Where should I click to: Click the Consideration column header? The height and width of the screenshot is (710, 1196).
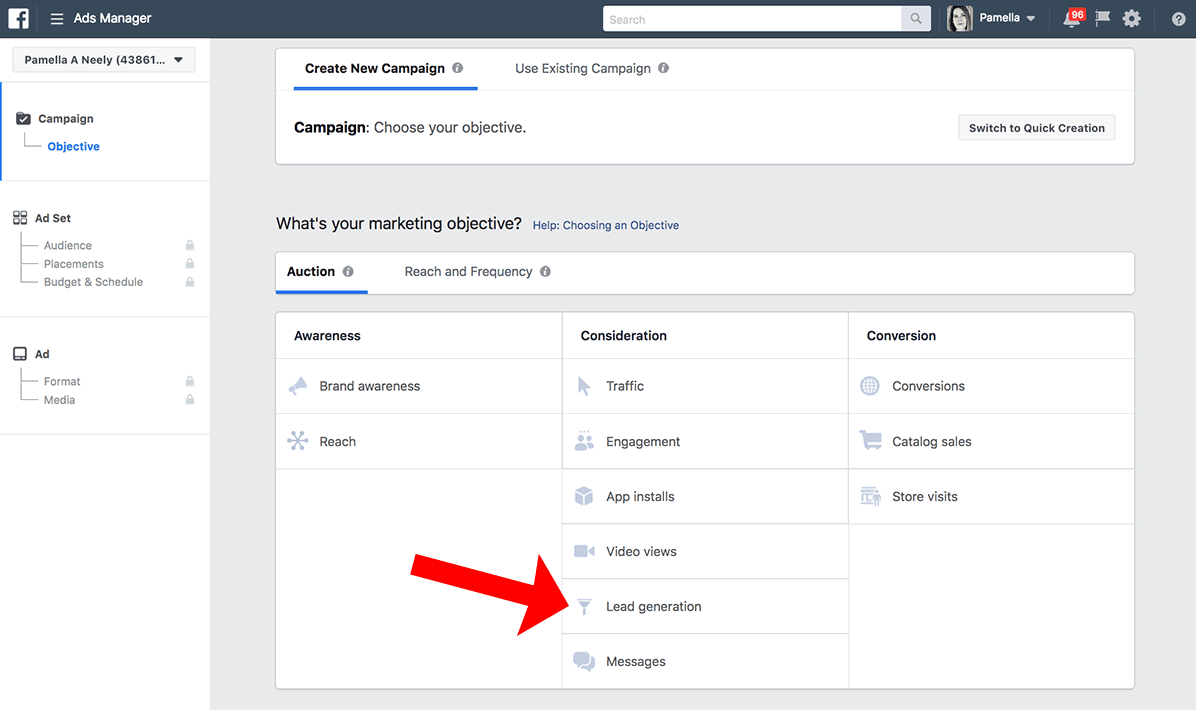click(x=623, y=336)
